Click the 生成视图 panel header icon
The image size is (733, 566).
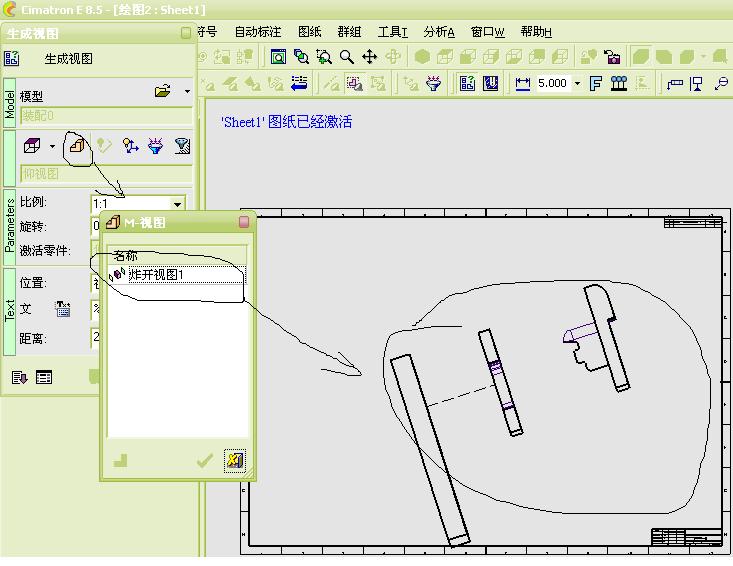[x=11, y=58]
